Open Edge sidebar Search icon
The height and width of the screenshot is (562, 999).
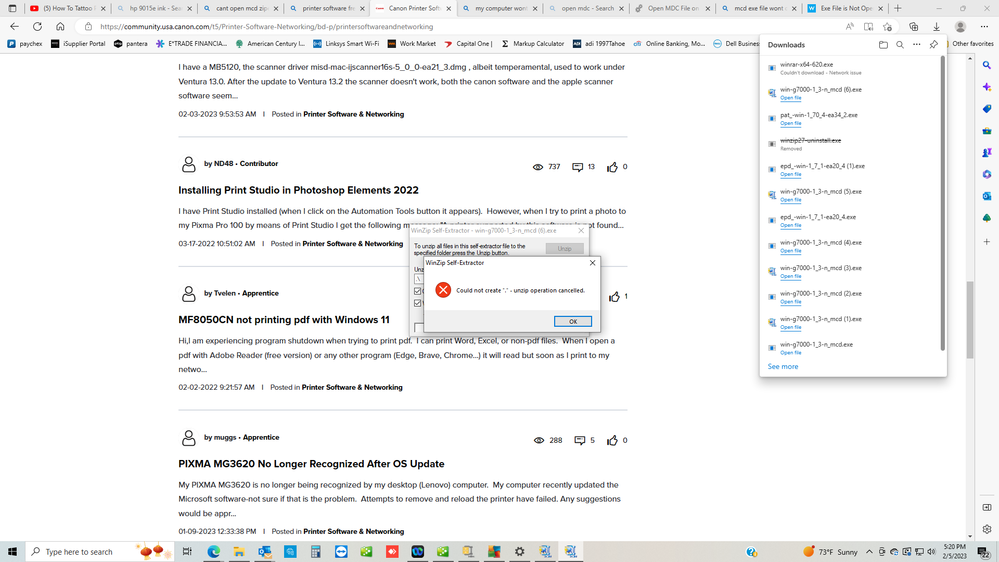pyautogui.click(x=987, y=65)
